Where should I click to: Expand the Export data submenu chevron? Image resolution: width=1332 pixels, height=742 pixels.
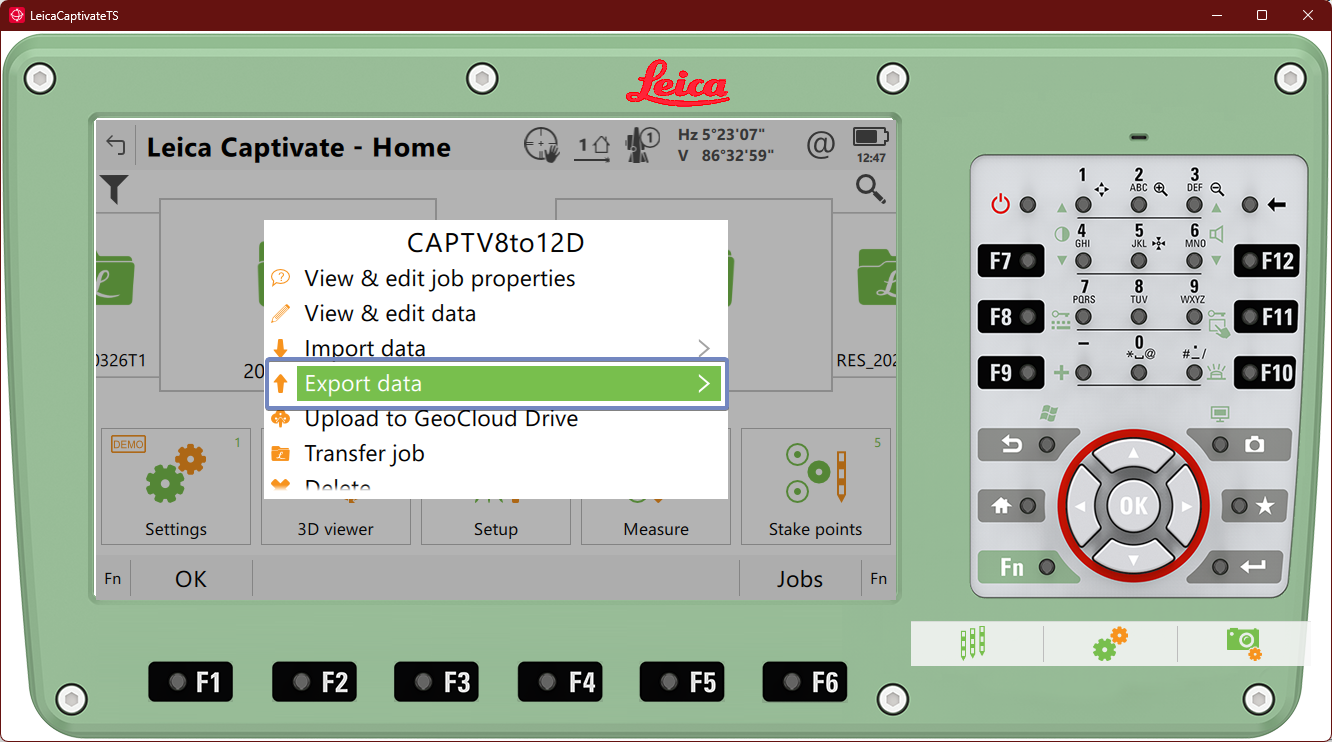coord(704,383)
